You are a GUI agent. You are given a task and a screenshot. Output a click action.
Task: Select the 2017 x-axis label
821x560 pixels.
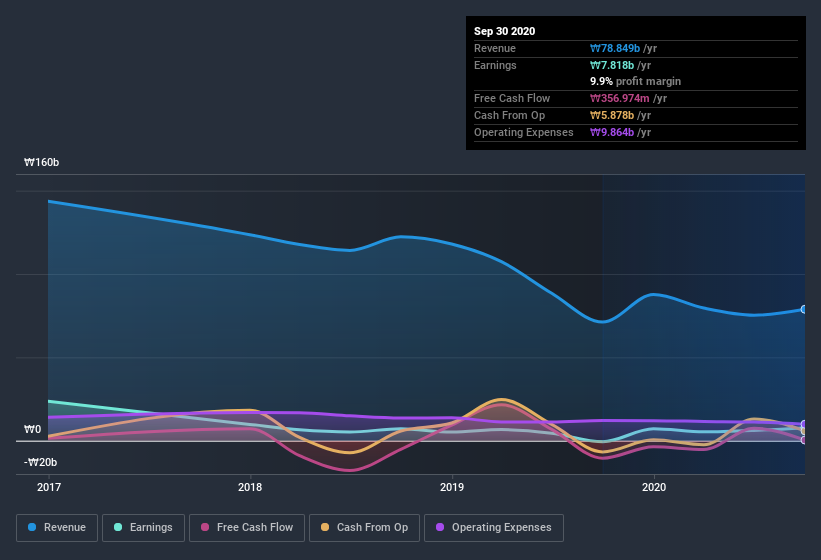(49, 487)
